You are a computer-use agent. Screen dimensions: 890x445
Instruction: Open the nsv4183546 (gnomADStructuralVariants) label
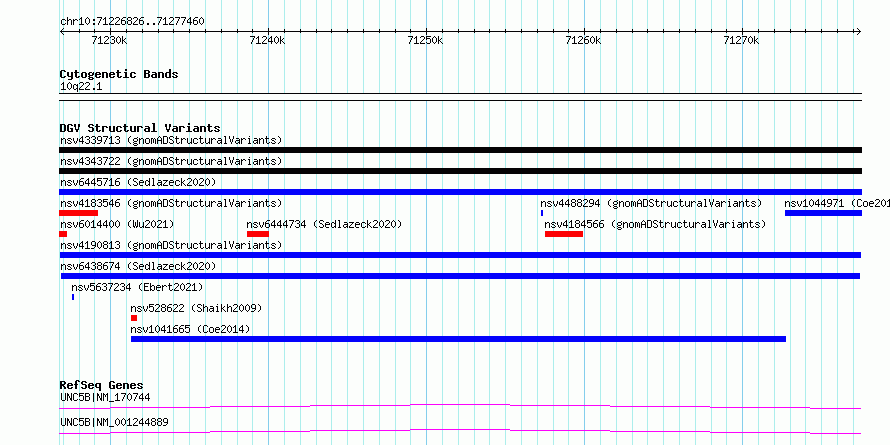(x=171, y=203)
